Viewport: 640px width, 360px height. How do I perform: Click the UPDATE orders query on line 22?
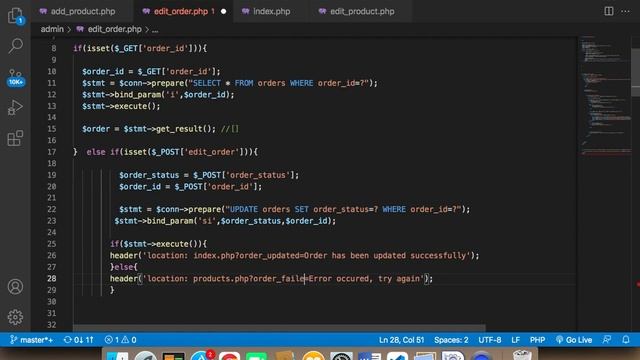(x=343, y=209)
